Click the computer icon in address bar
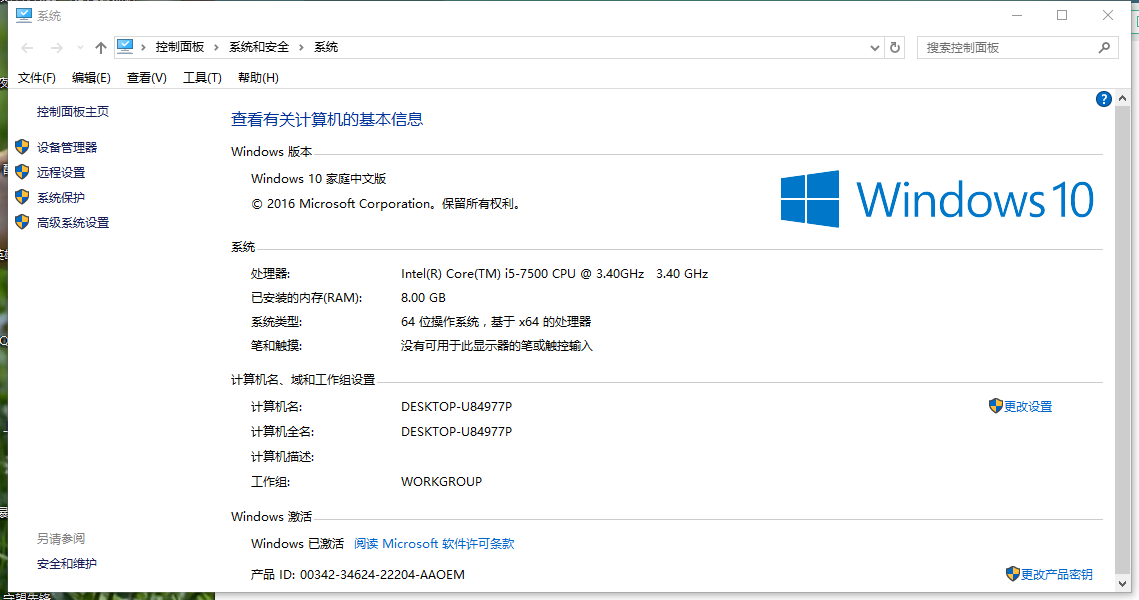The height and width of the screenshot is (600, 1139). (125, 46)
